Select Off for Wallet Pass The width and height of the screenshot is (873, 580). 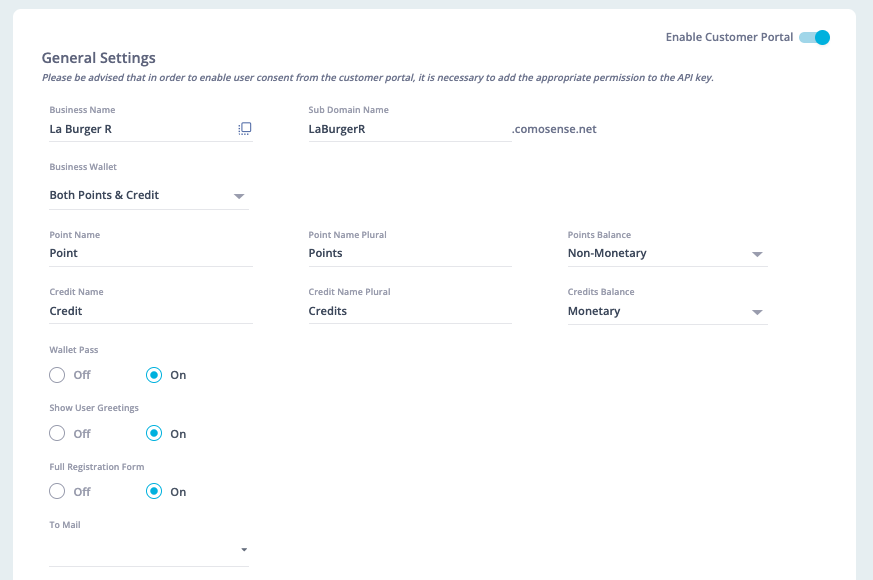tap(57, 375)
